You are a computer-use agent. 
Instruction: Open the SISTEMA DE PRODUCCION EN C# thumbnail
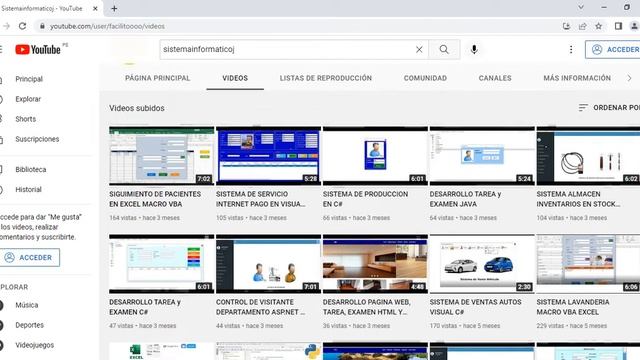coord(376,156)
